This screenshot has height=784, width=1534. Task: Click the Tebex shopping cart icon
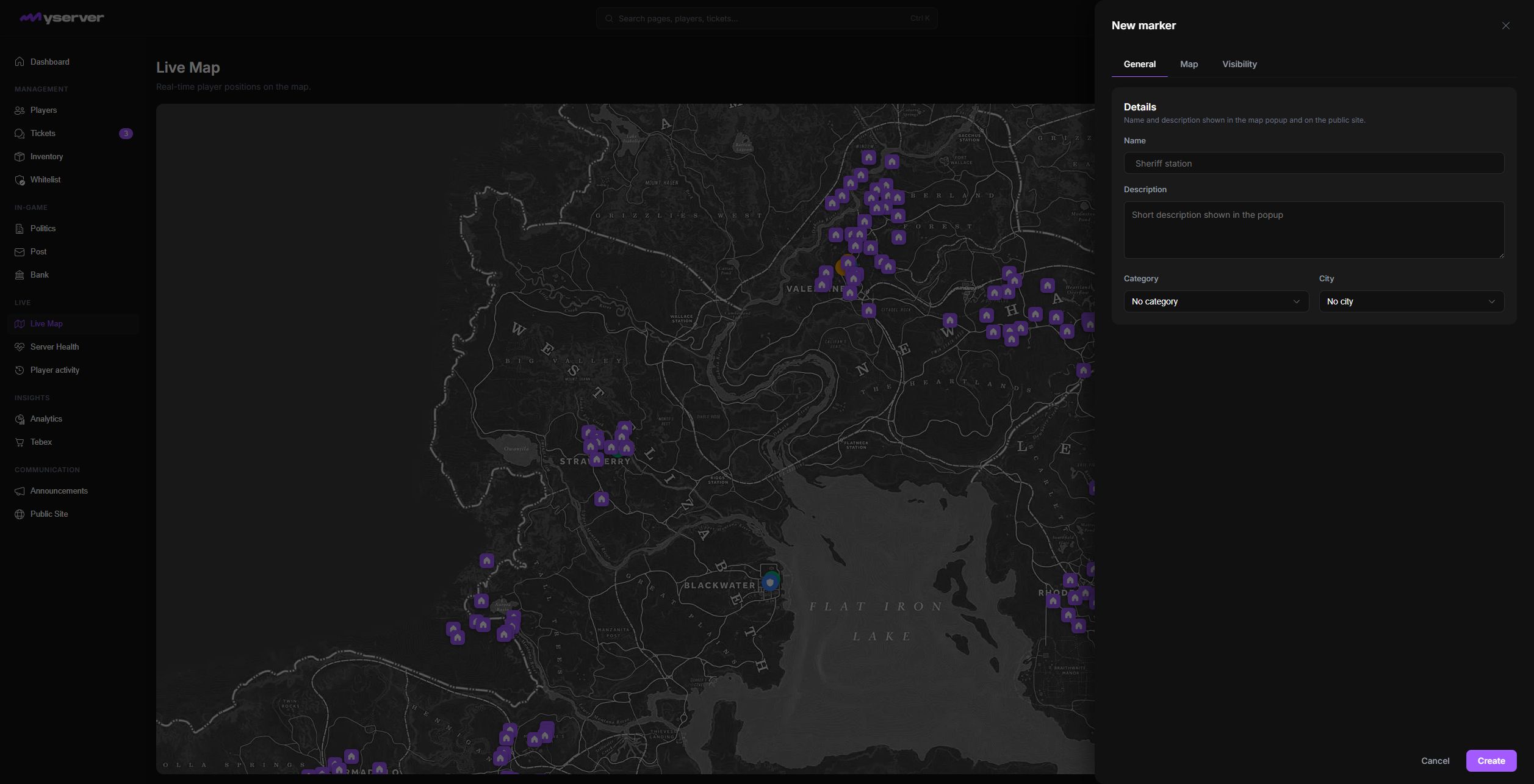coord(20,442)
